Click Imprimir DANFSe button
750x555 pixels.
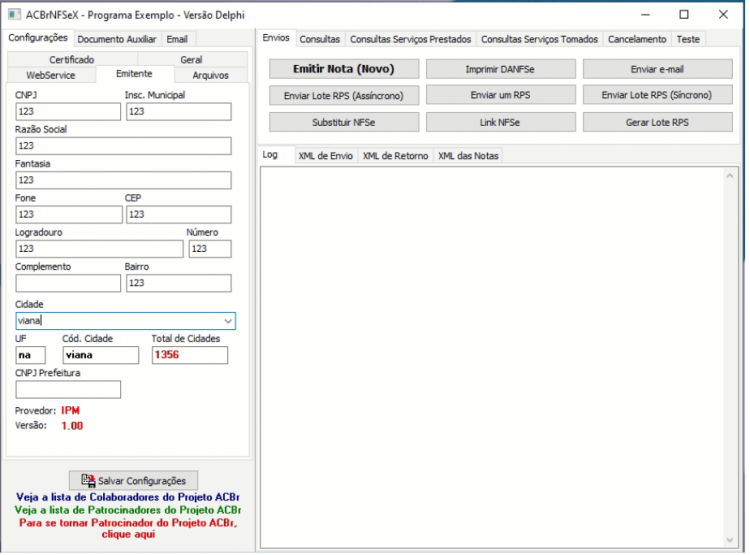coord(500,69)
